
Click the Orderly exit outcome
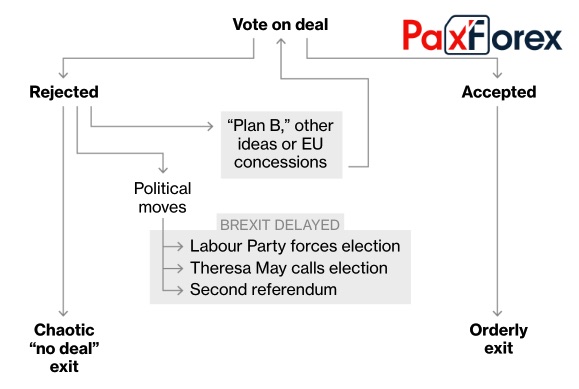[x=499, y=339]
